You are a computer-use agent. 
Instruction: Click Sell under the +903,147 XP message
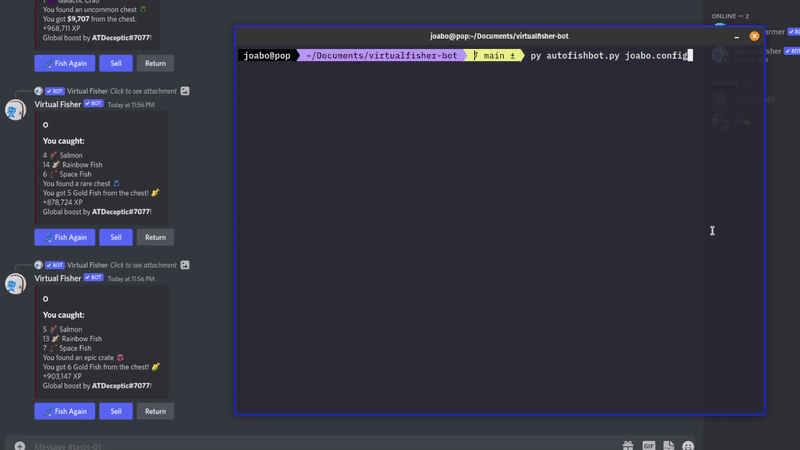pos(116,411)
